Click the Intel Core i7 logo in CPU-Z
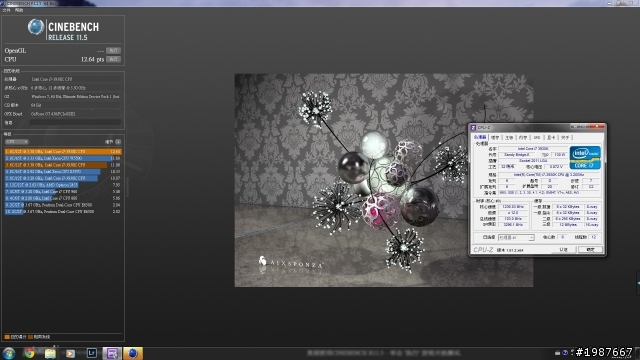The width and height of the screenshot is (640, 360). pyautogui.click(x=585, y=158)
